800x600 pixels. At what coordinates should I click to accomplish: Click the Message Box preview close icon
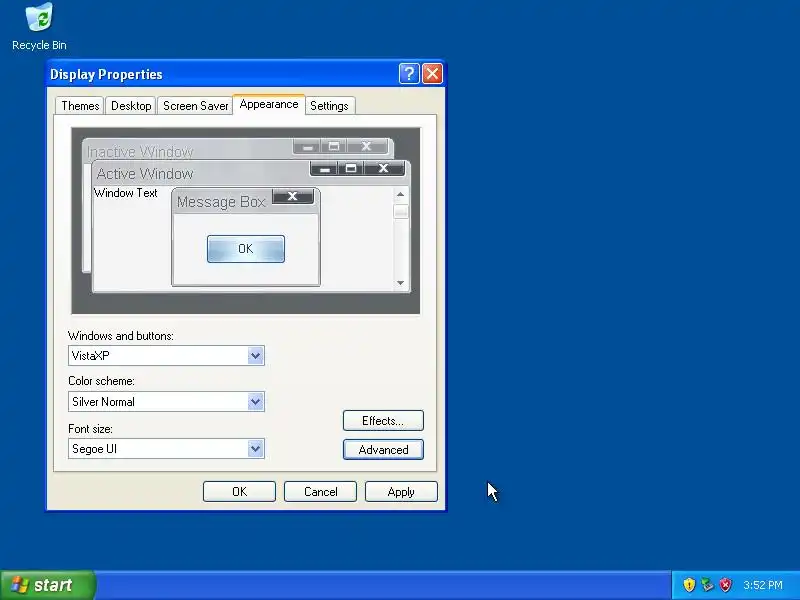pyautogui.click(x=292, y=196)
